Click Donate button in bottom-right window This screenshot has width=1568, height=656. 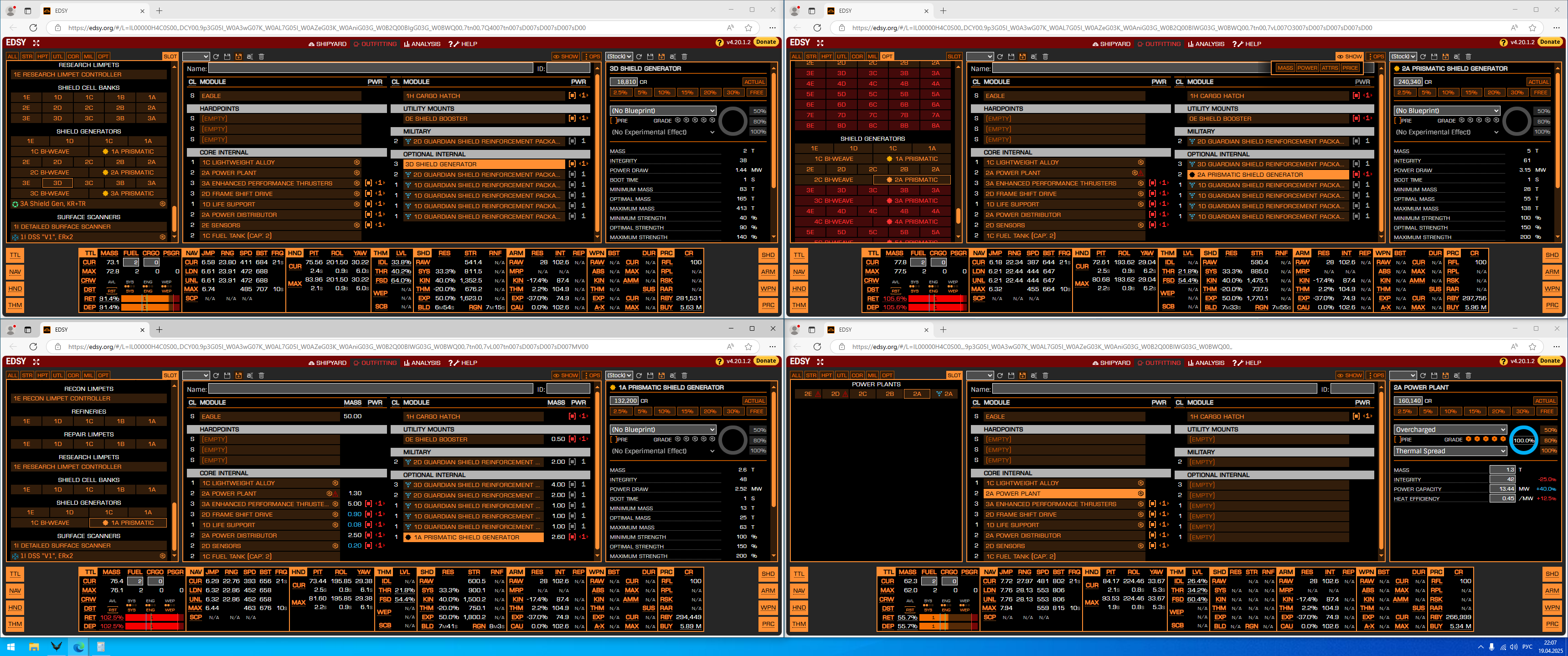1549,361
